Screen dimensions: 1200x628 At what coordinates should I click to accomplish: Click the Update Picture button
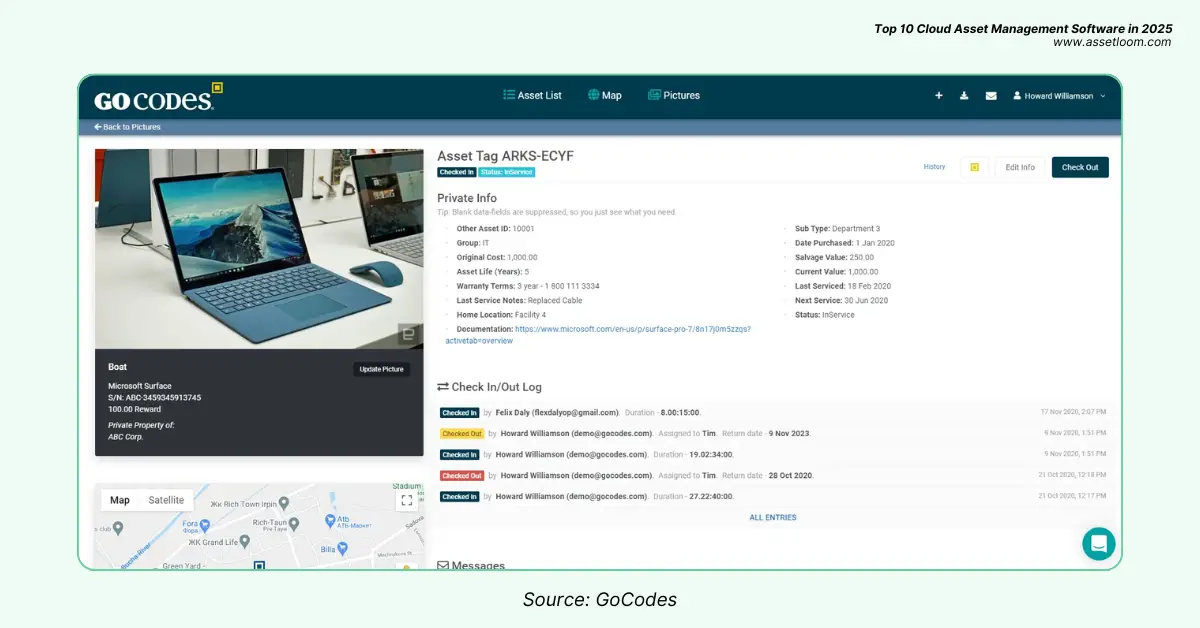[382, 369]
